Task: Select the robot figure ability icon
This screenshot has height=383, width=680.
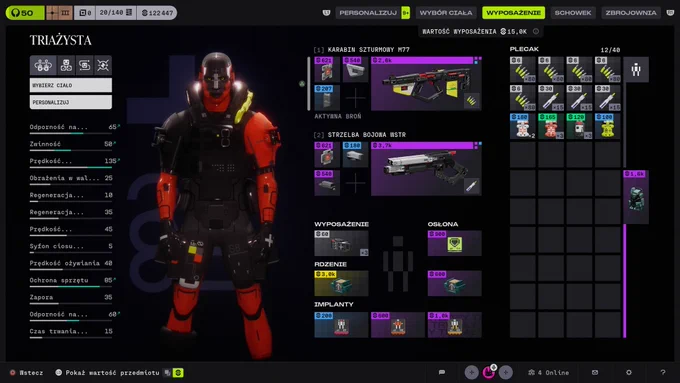Action: click(66, 65)
